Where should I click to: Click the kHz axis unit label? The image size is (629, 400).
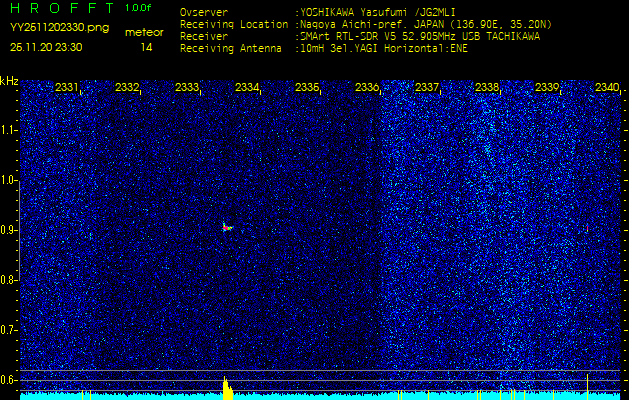click(x=9, y=81)
